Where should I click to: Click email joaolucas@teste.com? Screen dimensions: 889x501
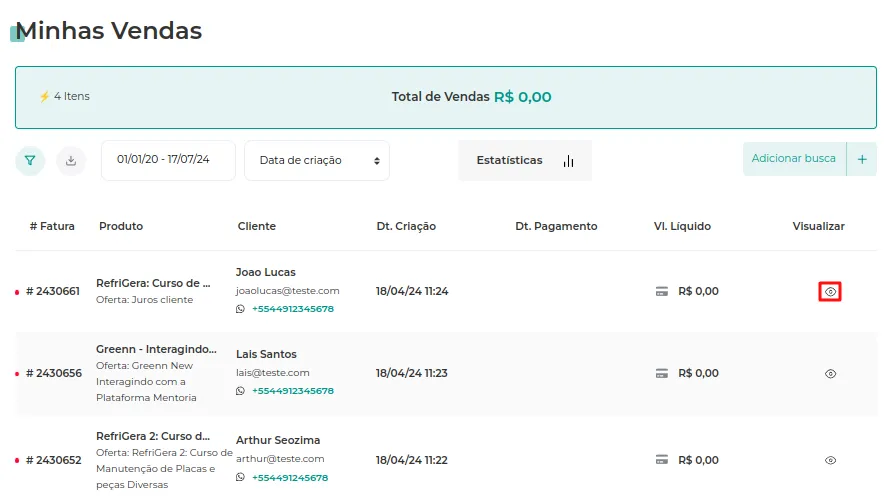[x=287, y=291]
